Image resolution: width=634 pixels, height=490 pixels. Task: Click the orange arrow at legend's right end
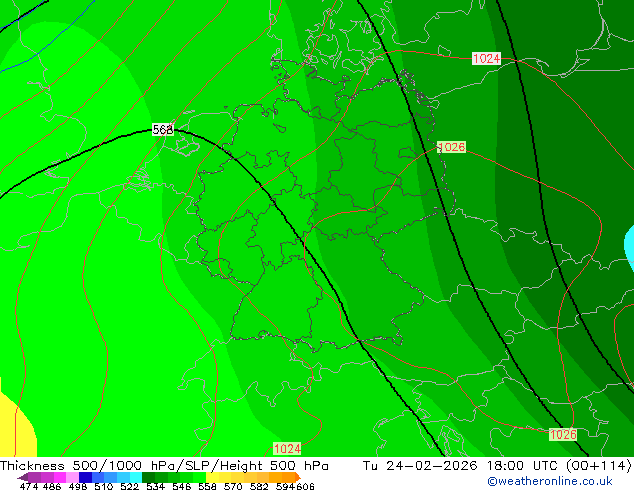[298, 477]
